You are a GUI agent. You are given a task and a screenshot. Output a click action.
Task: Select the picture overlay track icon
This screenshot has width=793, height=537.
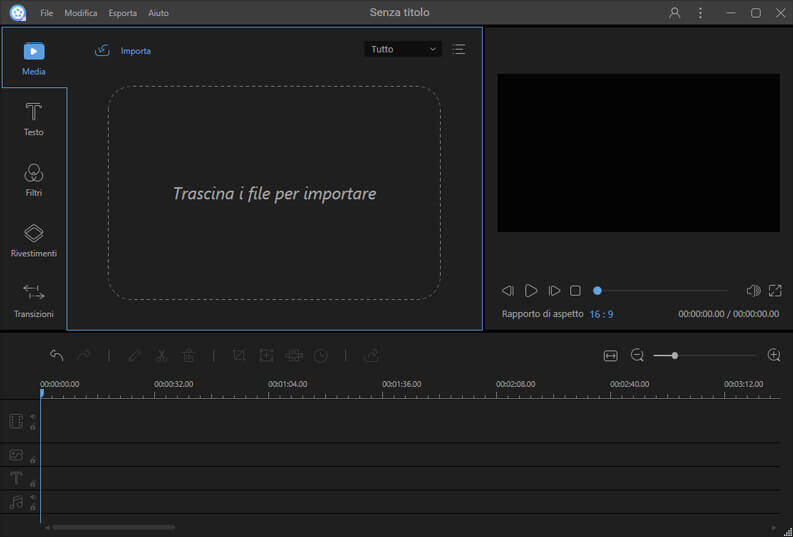point(16,455)
